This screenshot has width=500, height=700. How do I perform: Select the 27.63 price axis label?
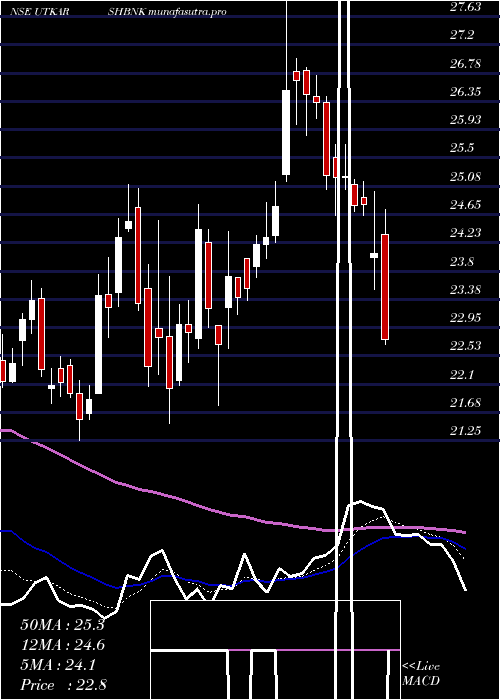click(466, 7)
